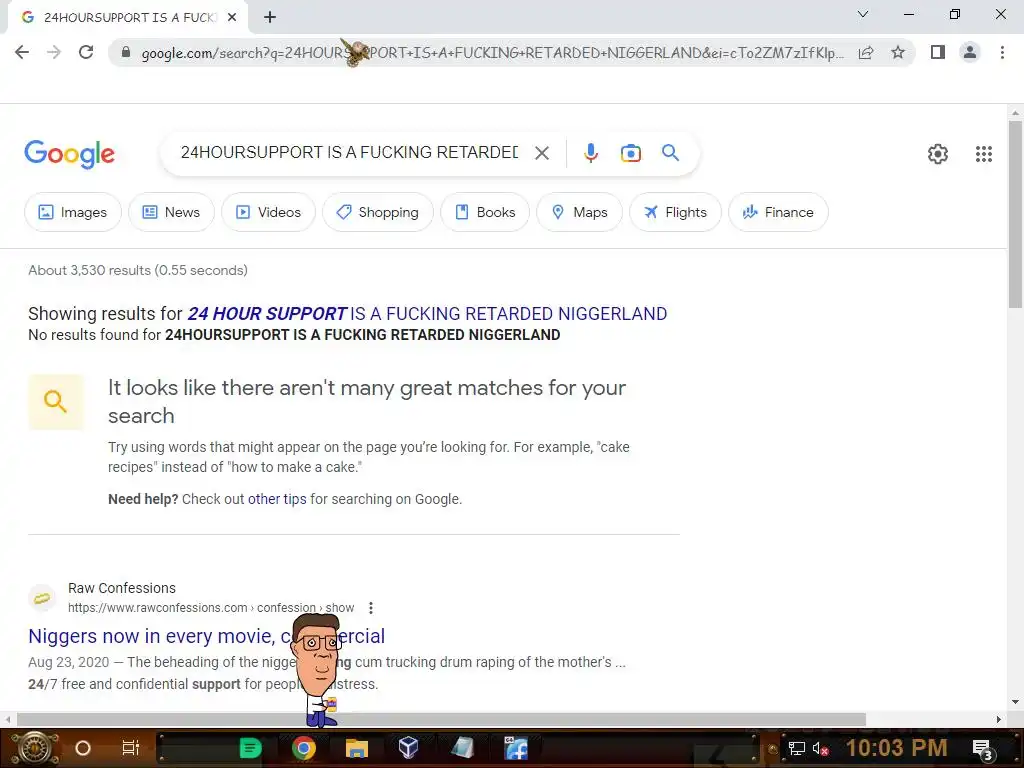Click the Raw Confessions favicon
The image size is (1024, 768).
(42, 598)
